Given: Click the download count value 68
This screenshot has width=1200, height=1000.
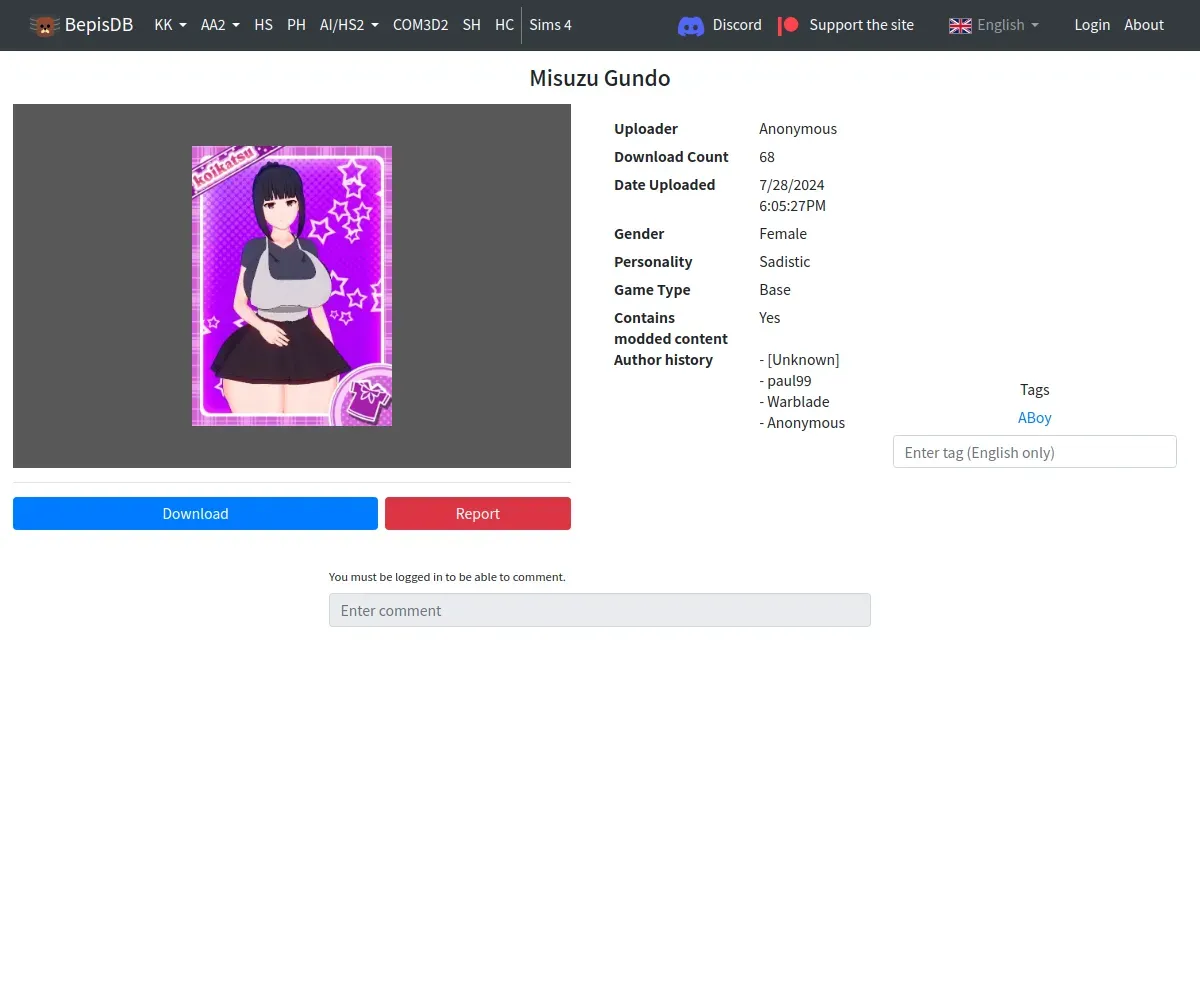Looking at the screenshot, I should (767, 157).
